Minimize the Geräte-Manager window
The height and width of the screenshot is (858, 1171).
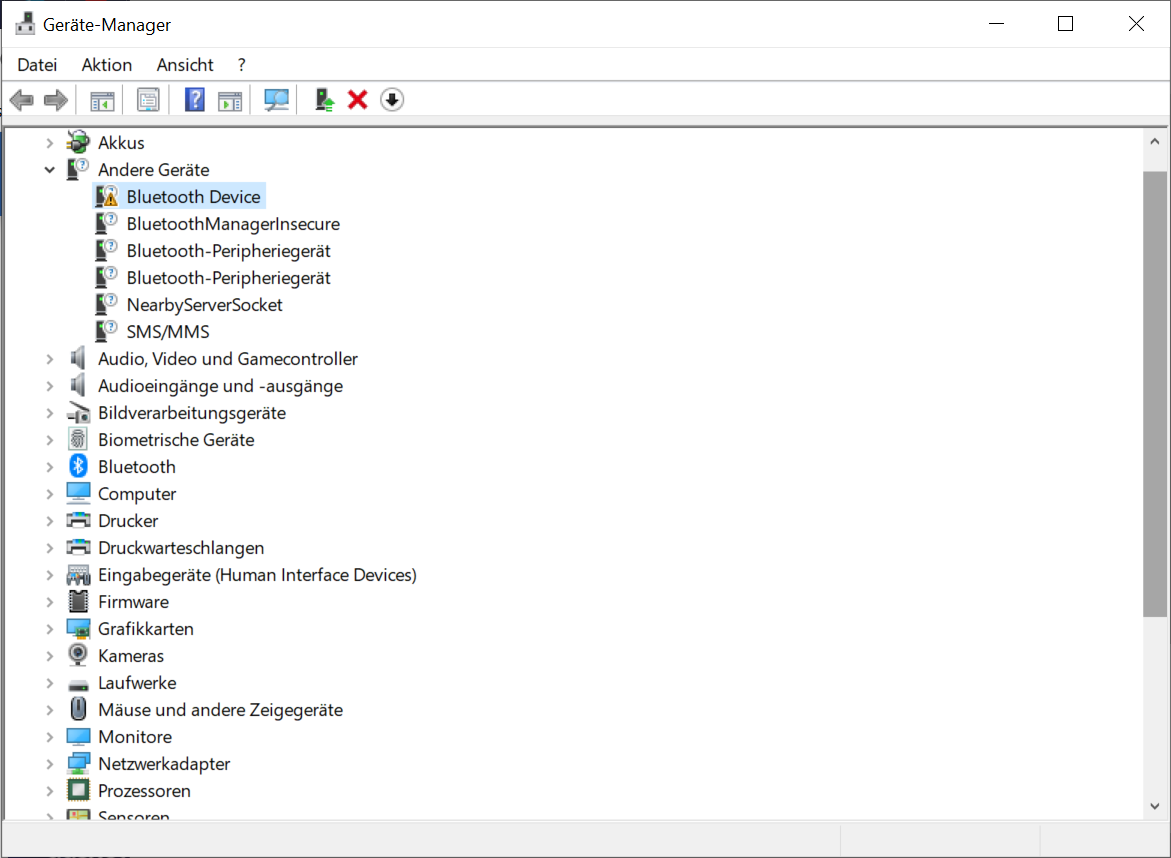996,24
